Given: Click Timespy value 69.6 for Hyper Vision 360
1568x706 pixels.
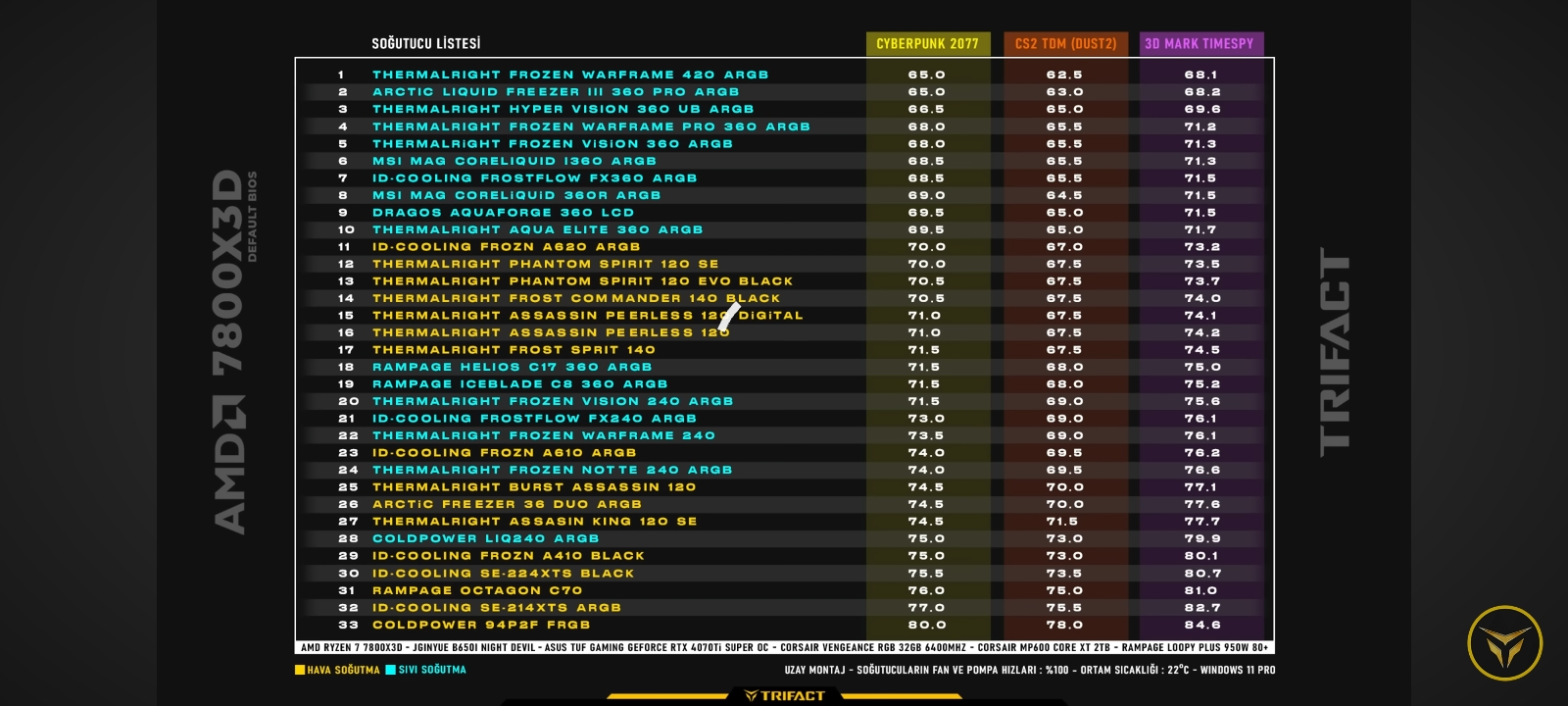Looking at the screenshot, I should point(1202,109).
